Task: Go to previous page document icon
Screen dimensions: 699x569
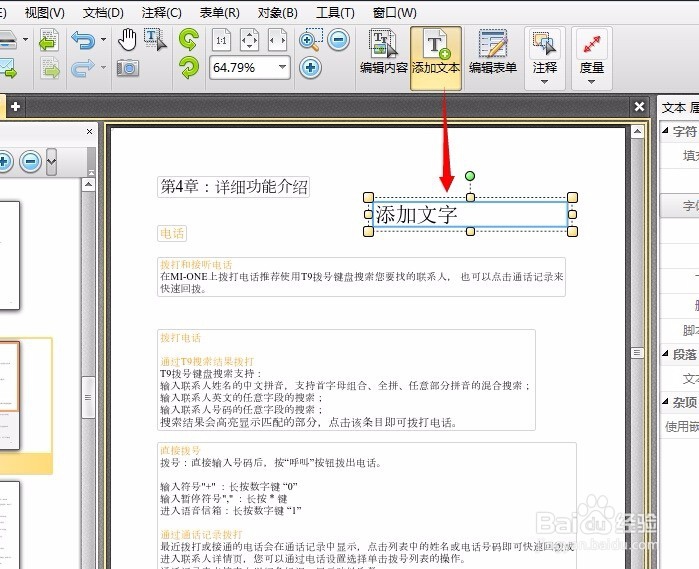Action: pos(49,40)
